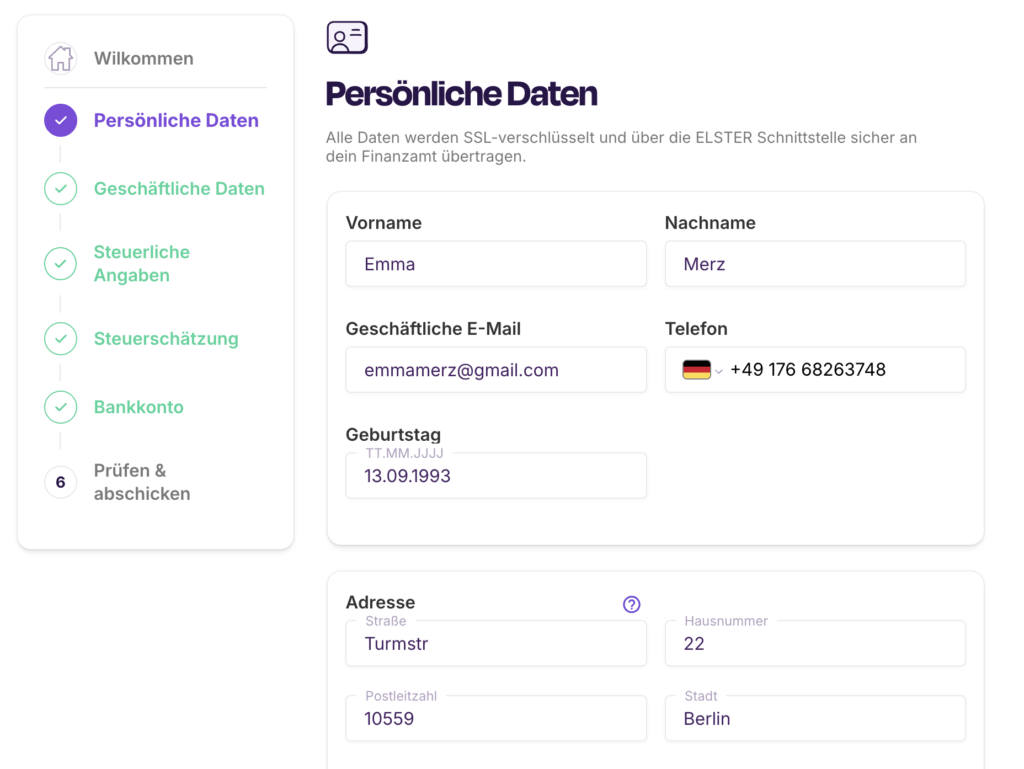Screen dimensions: 1024x769
Task: Click the purple checkmark for Persönliche Daten
Action: [x=61, y=120]
